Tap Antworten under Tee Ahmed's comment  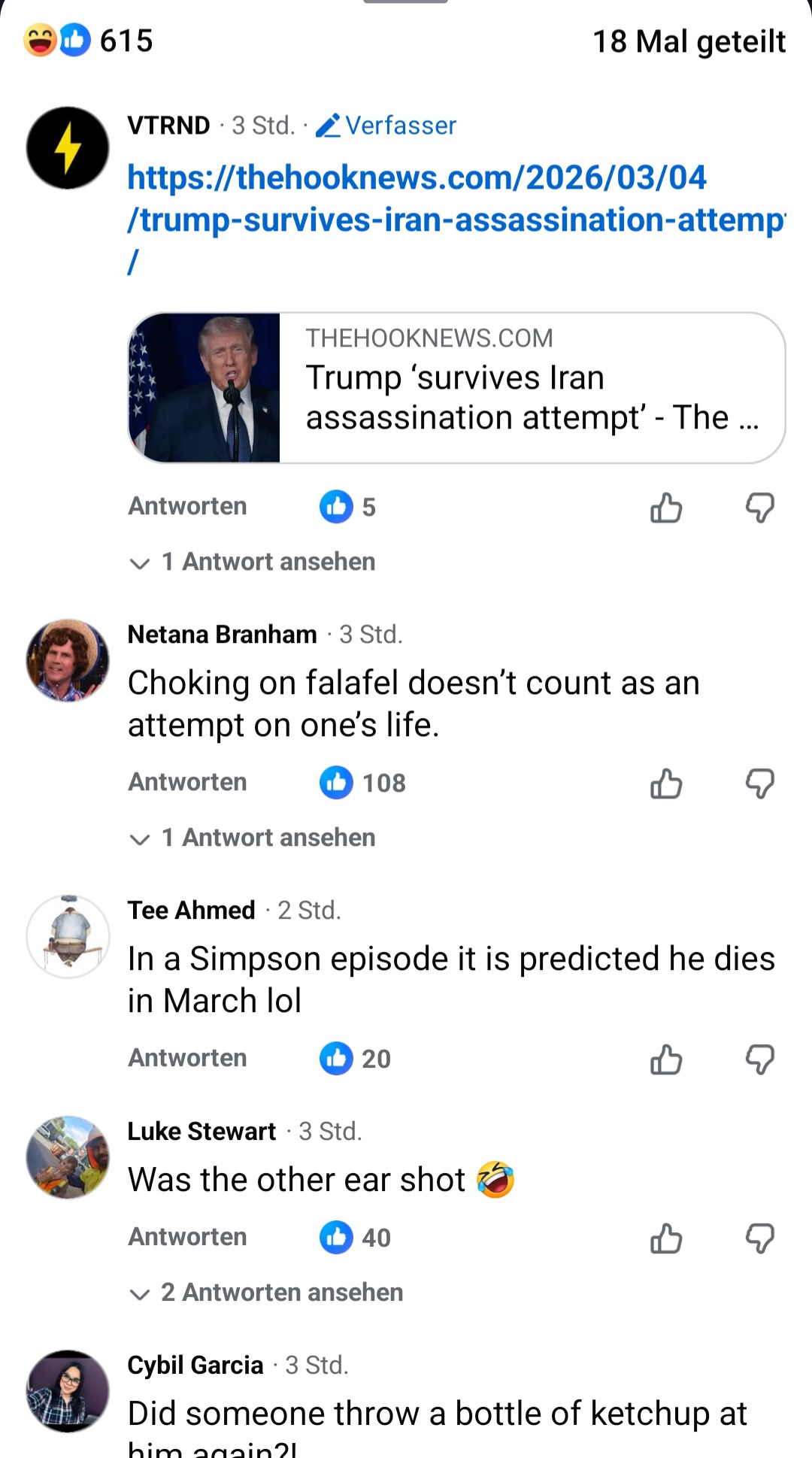click(187, 1059)
